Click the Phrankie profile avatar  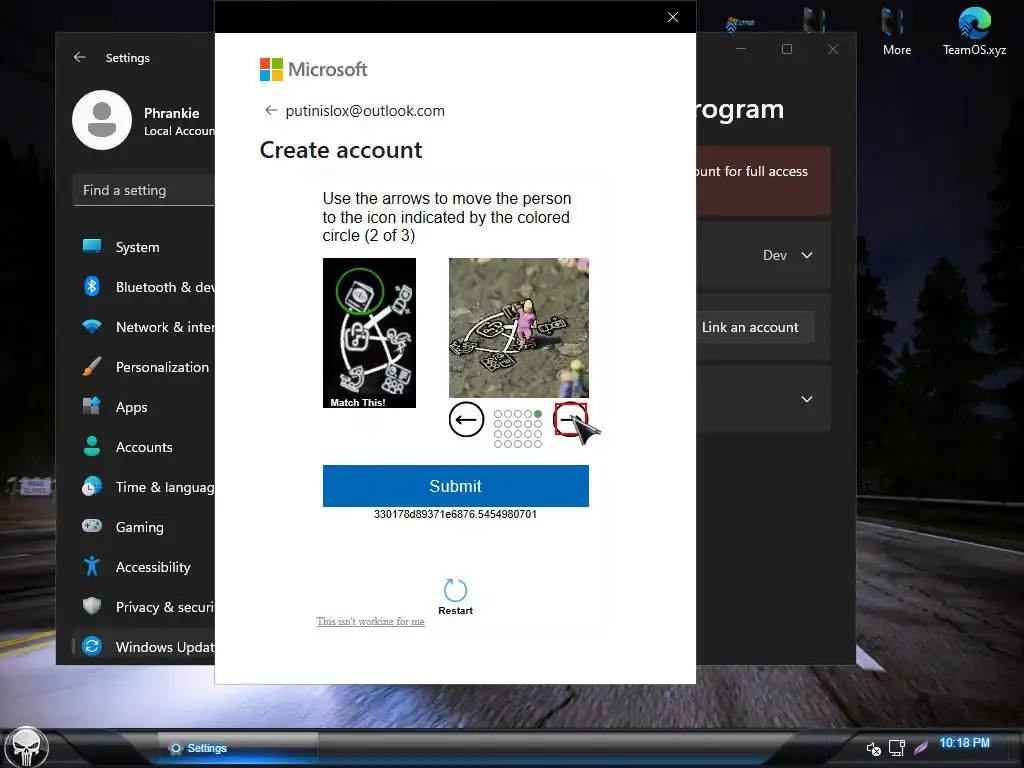pos(102,120)
